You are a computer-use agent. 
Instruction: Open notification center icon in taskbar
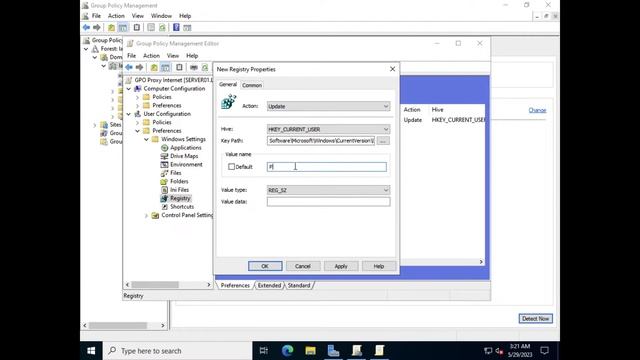[544, 351]
